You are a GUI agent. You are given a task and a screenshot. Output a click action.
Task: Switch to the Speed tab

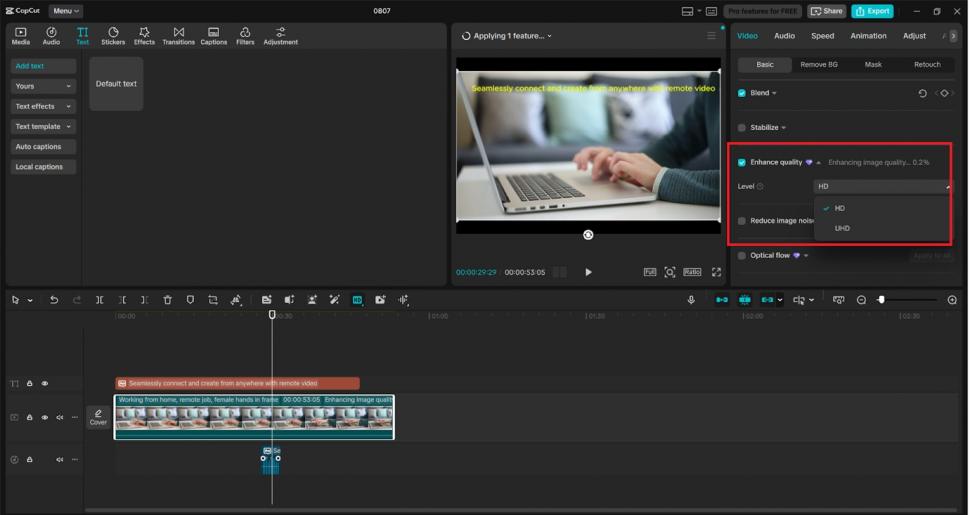coord(822,36)
